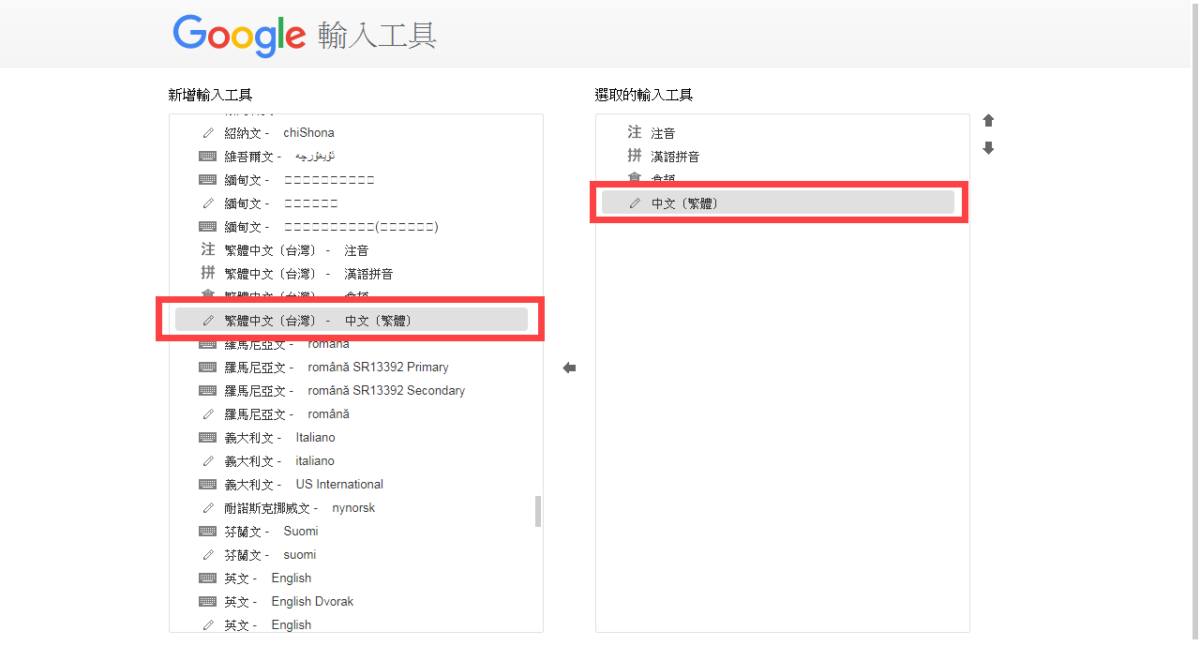The image size is (1200, 646).
Task: Click the keyboard icon beside 義大利文 US International
Action: point(208,484)
